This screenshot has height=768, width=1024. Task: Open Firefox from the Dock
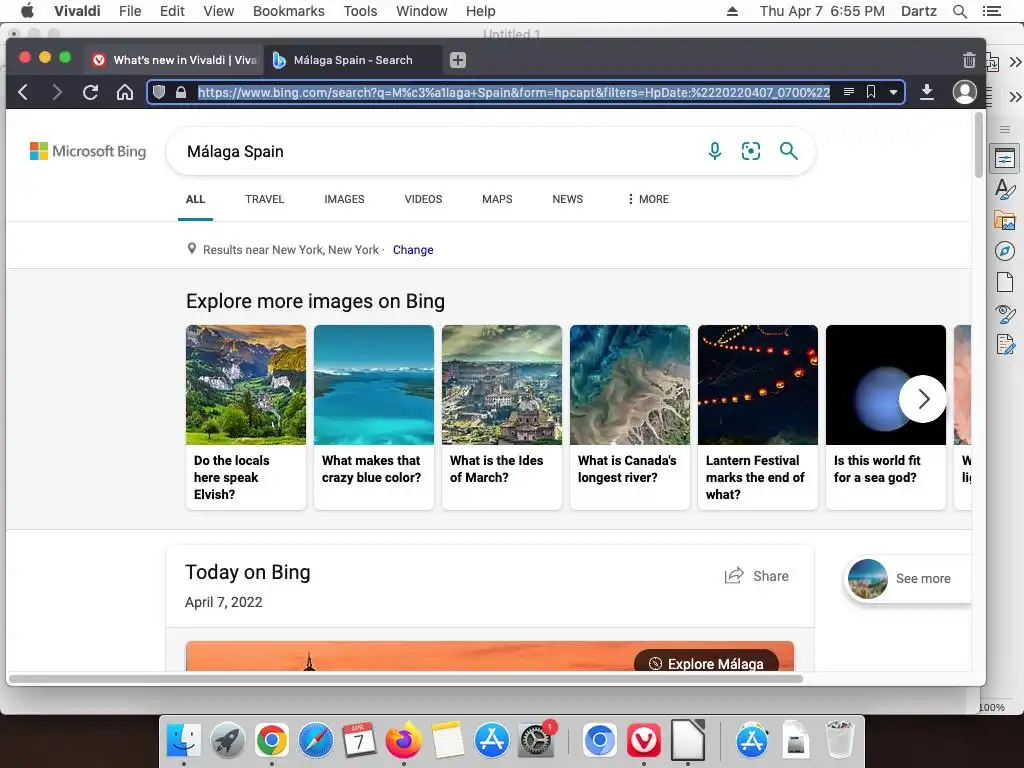(404, 741)
